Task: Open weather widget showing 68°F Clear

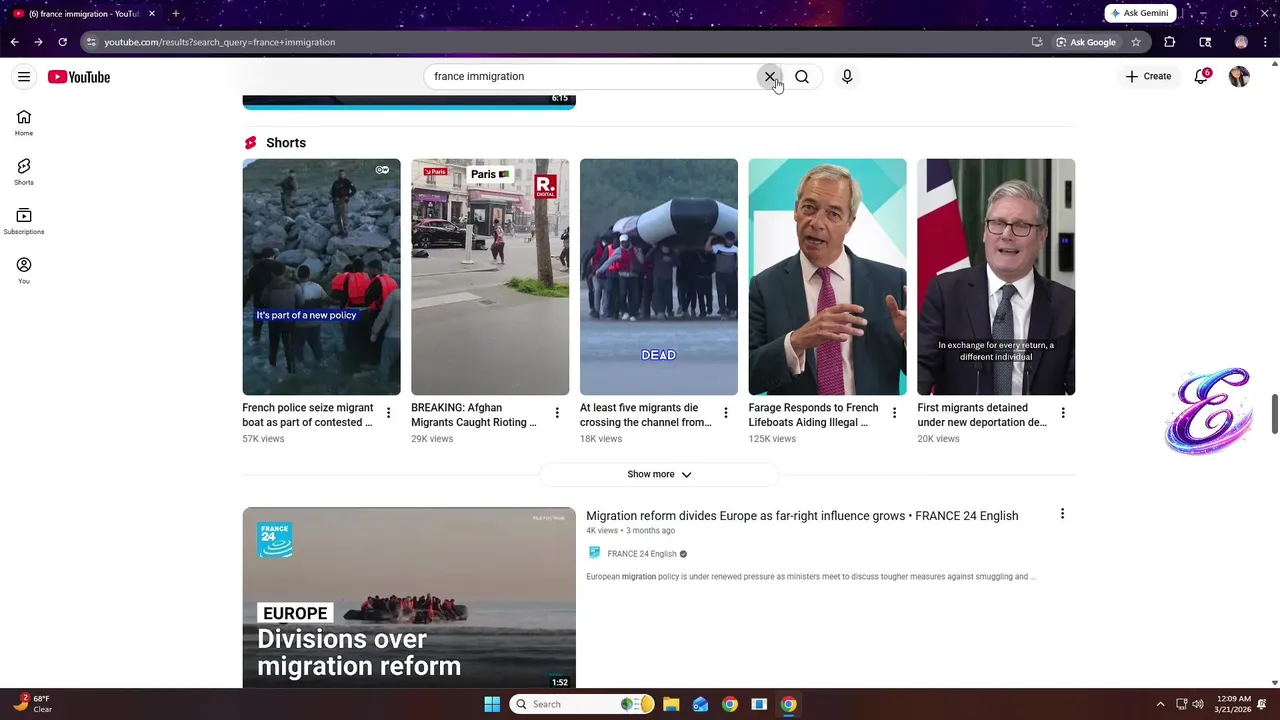Action: tap(32, 704)
